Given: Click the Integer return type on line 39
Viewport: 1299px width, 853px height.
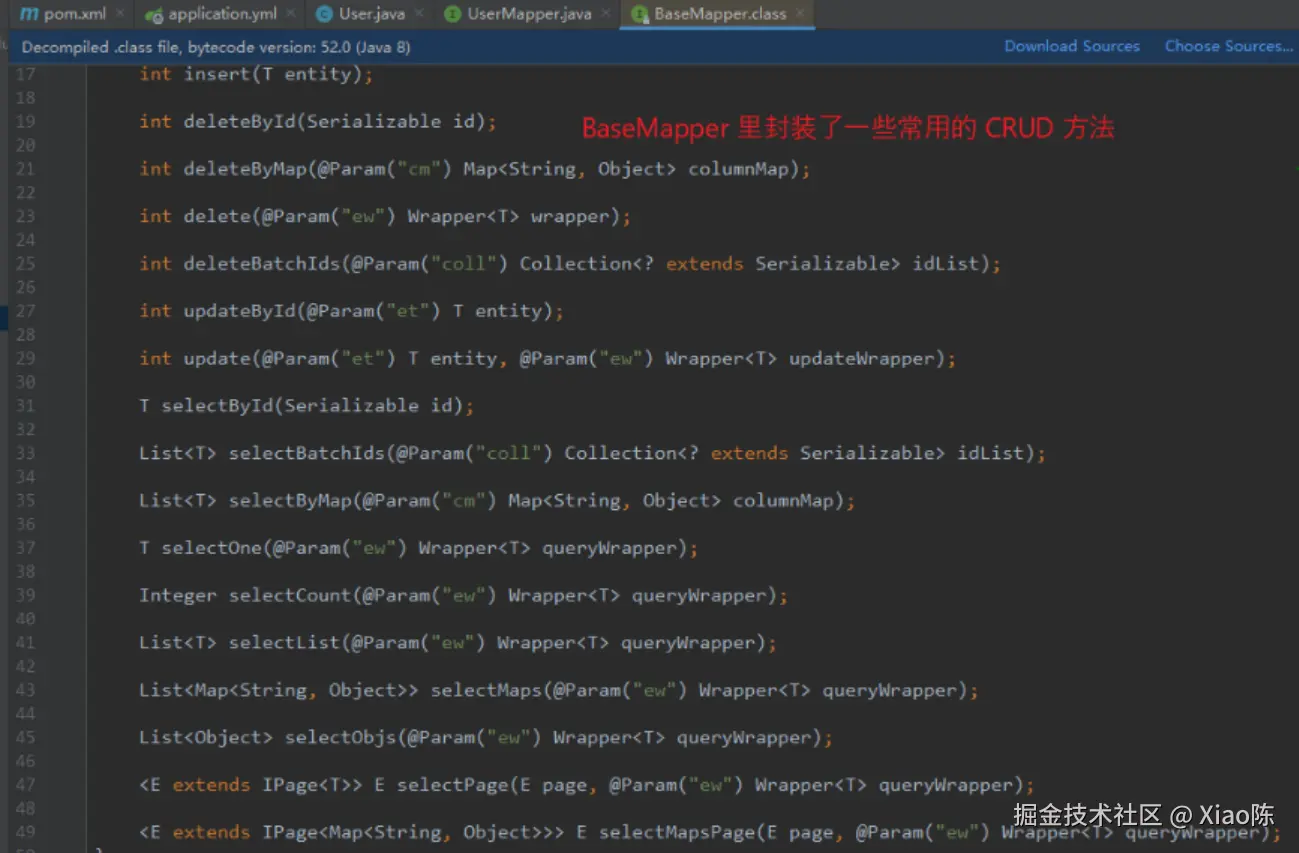Looking at the screenshot, I should click(x=178, y=595).
